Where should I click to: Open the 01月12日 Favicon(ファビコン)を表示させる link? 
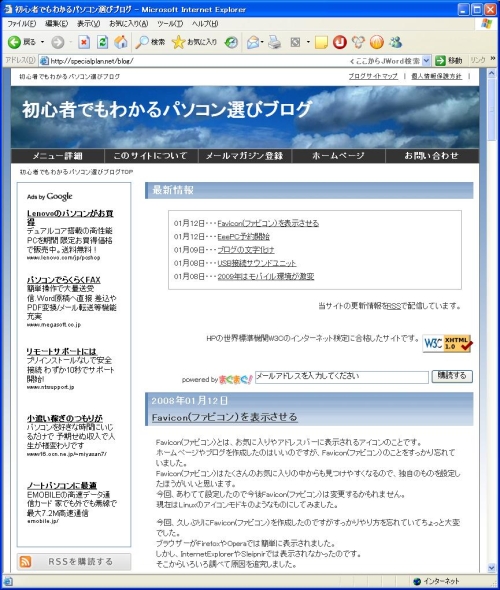click(x=268, y=223)
